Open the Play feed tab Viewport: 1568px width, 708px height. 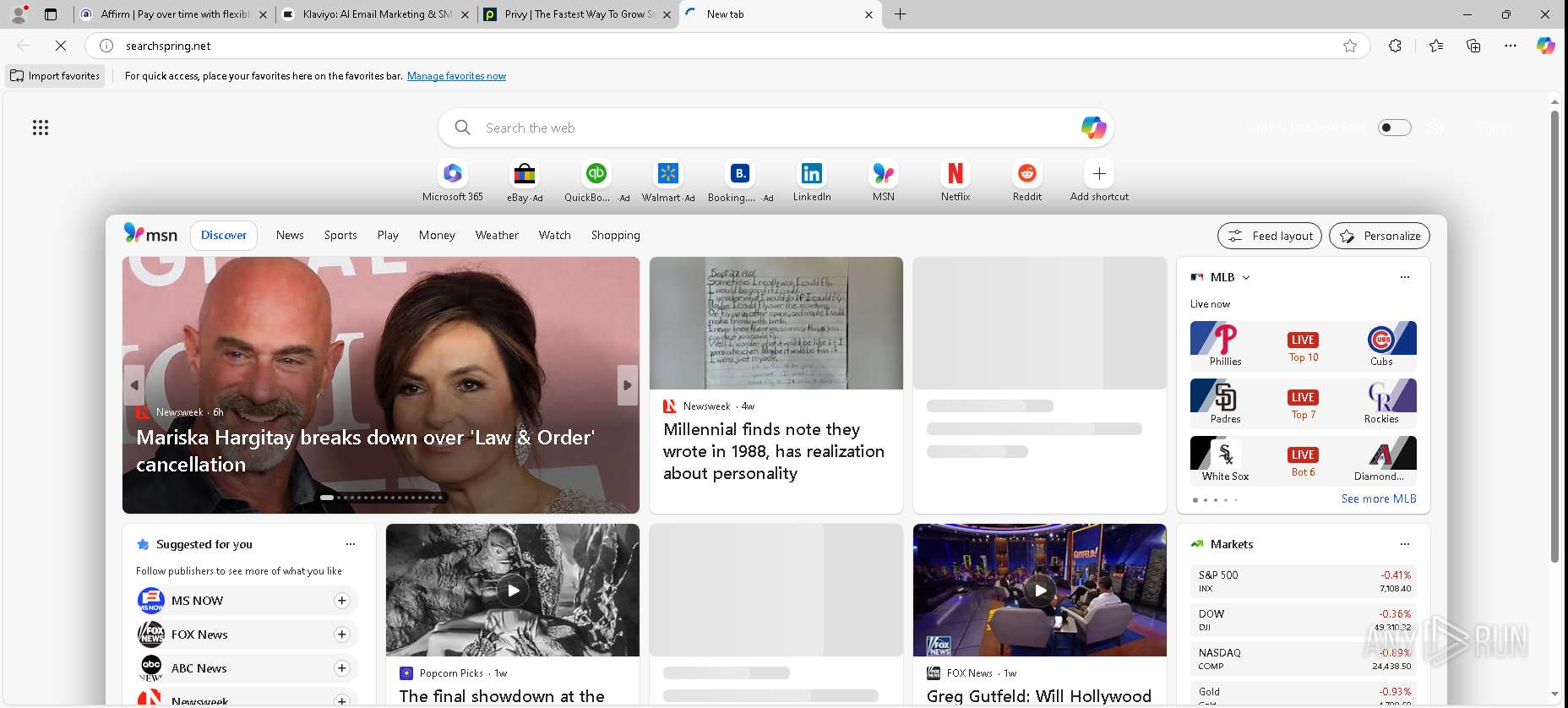tap(388, 235)
